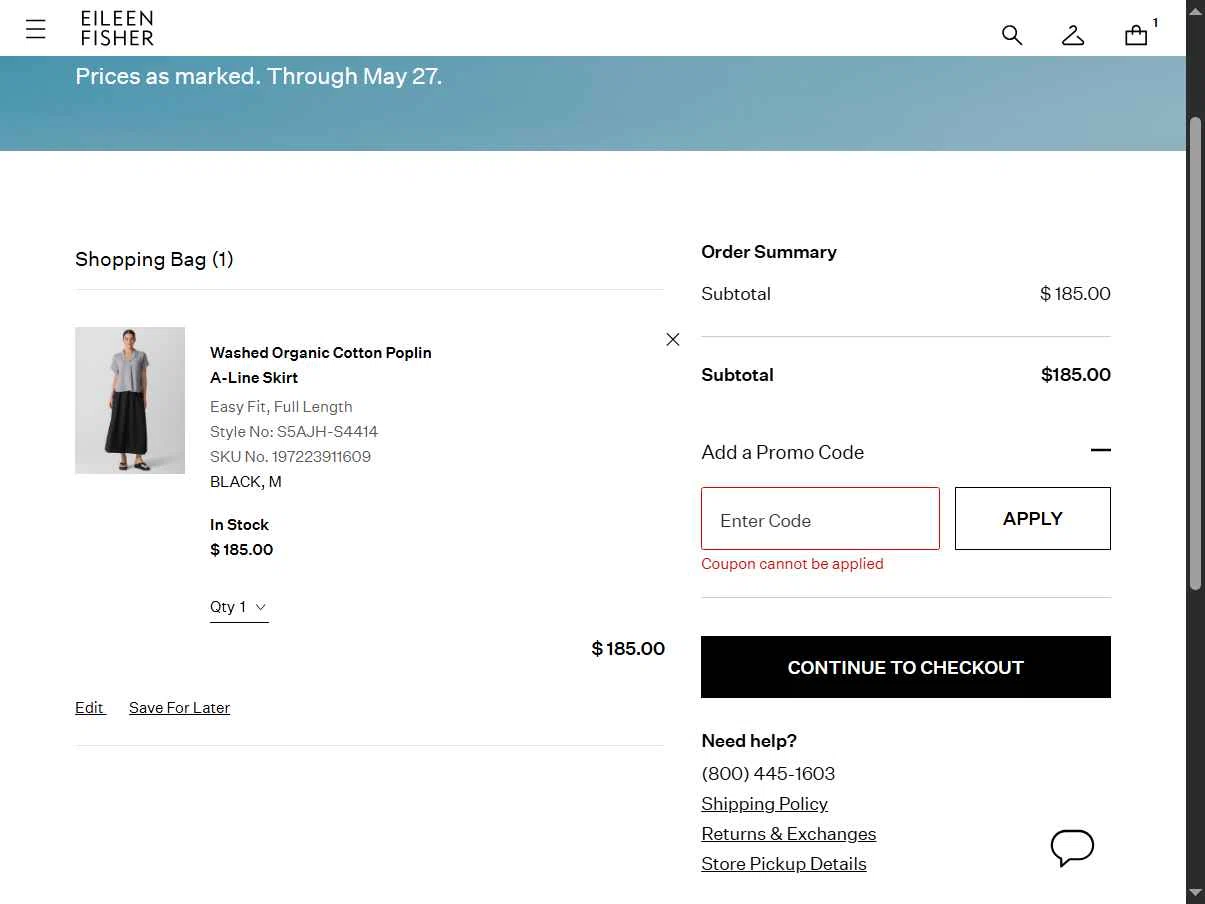Open Store Pickup Details link
1205x904 pixels.
(x=784, y=864)
